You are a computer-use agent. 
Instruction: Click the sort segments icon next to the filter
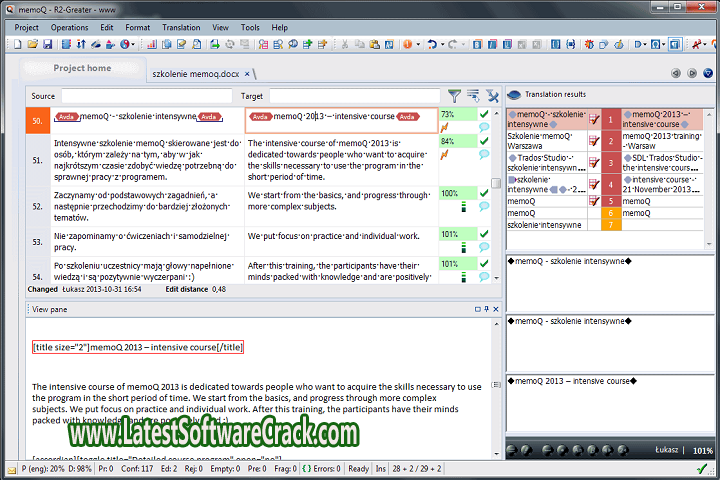pos(473,96)
